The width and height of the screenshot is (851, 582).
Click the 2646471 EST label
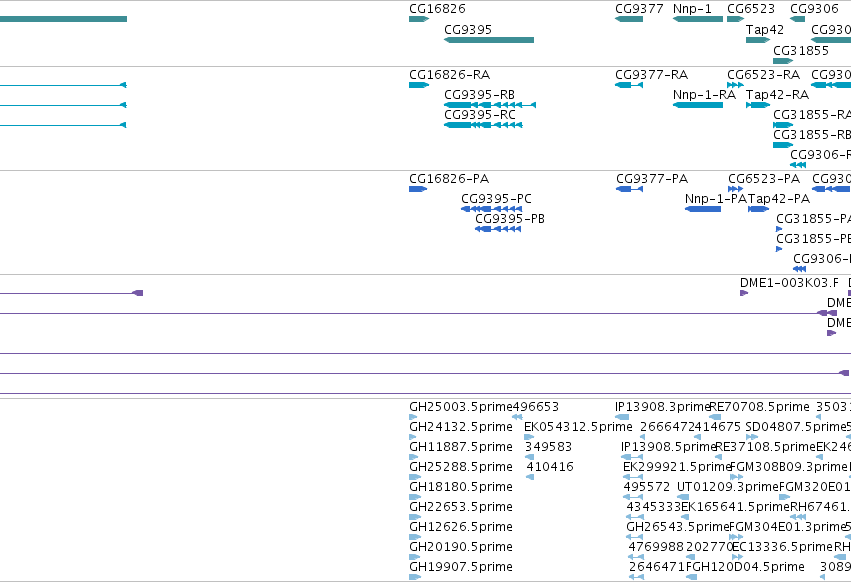[x=657, y=567]
